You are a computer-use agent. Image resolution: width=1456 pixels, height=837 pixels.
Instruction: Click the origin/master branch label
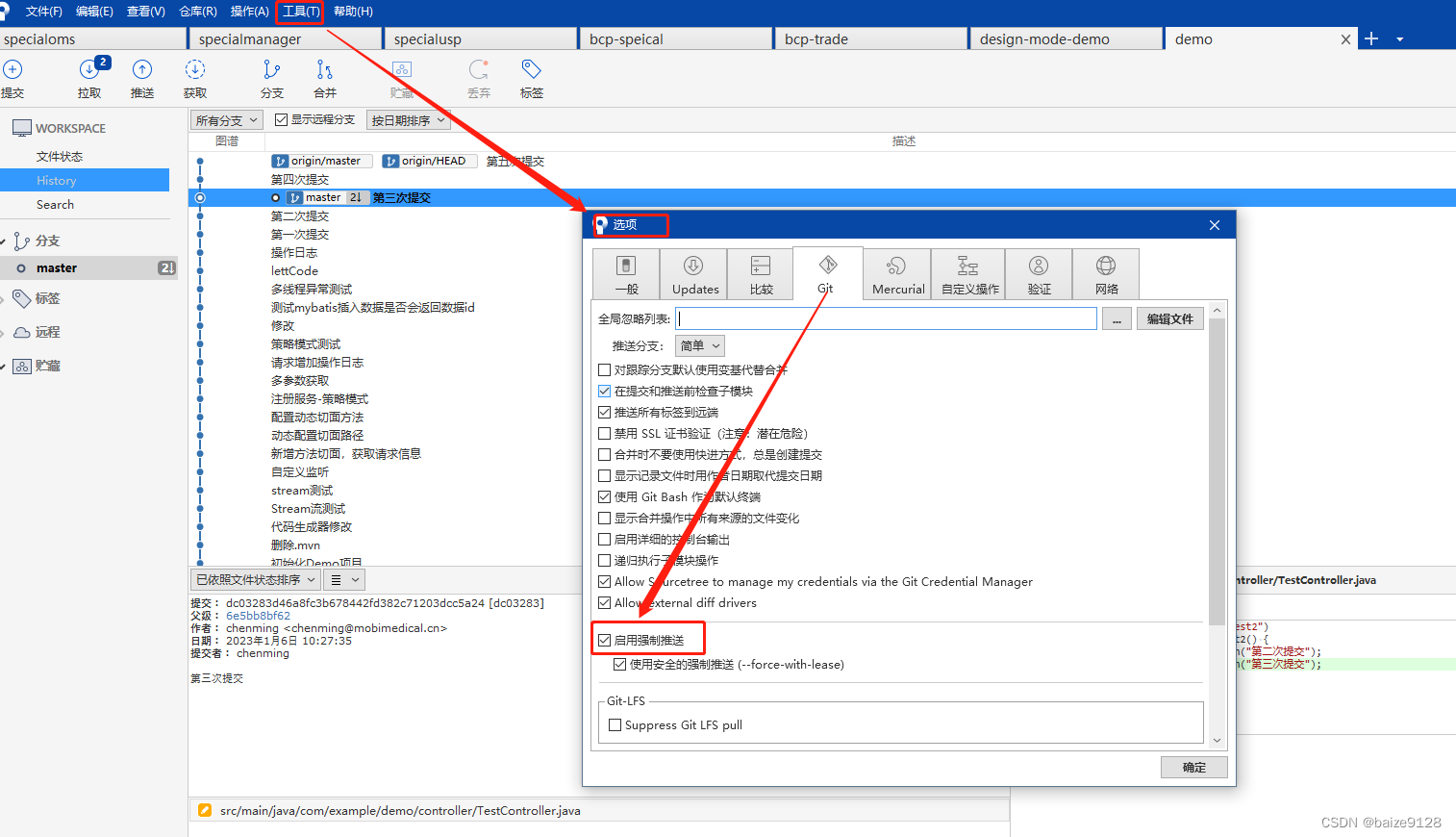tap(324, 161)
